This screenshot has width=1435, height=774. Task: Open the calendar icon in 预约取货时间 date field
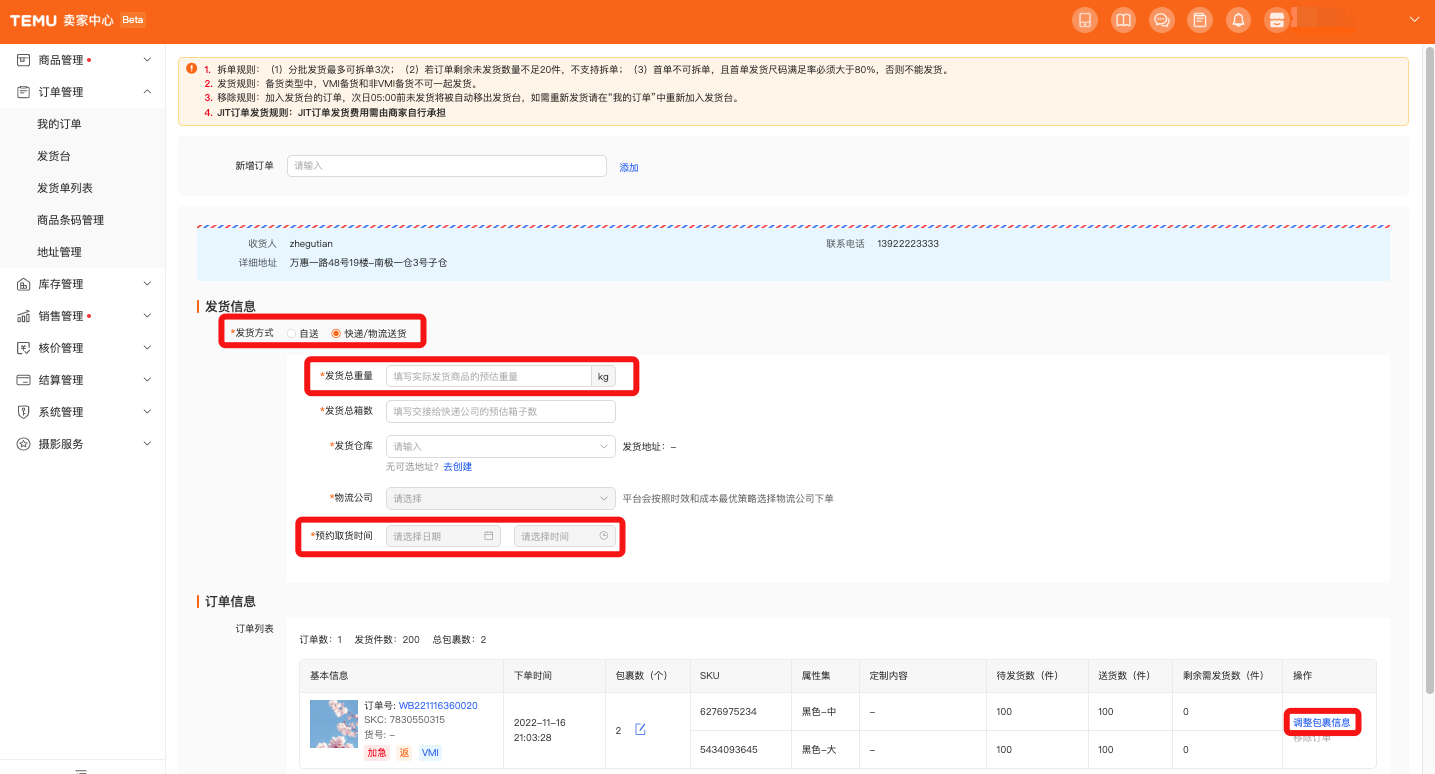[x=489, y=536]
